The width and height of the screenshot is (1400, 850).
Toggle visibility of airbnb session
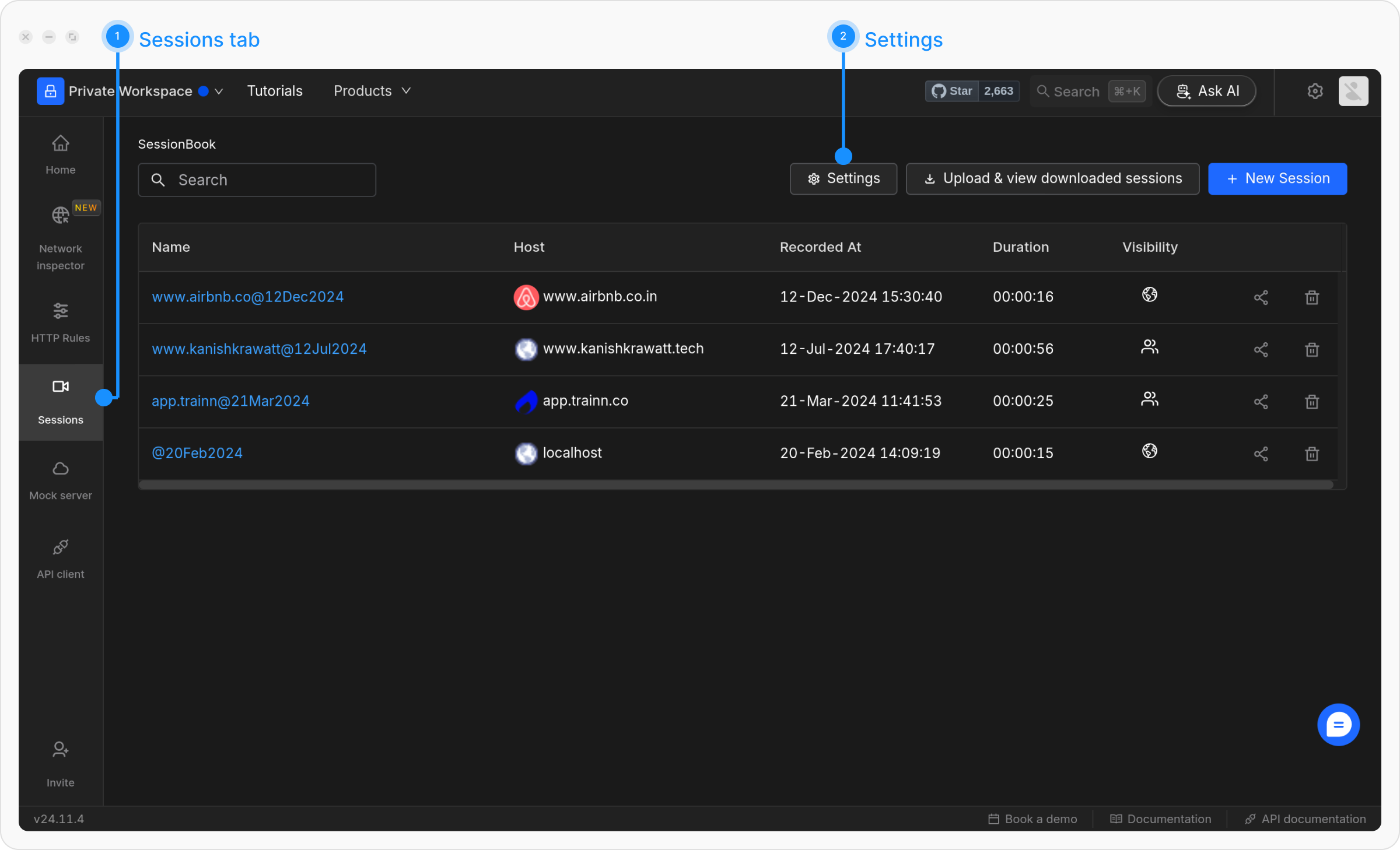tap(1149, 295)
